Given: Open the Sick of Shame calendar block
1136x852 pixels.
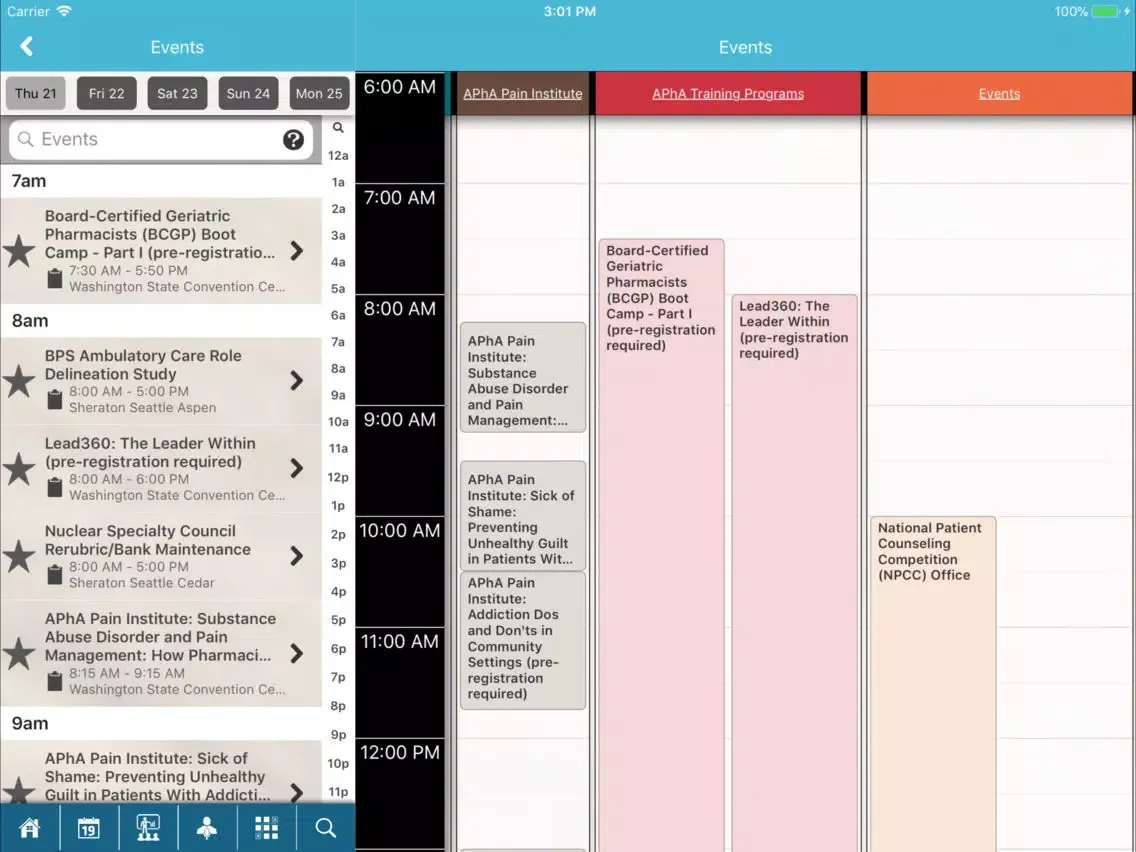Looking at the screenshot, I should pos(522,516).
